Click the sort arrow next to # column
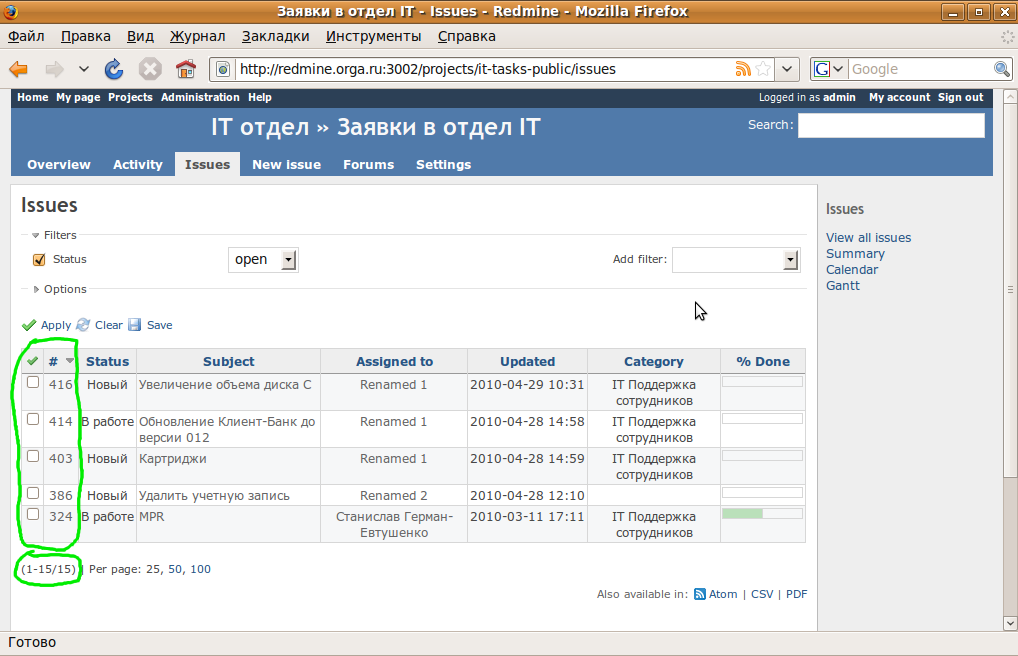The width and height of the screenshot is (1018, 656). point(70,361)
